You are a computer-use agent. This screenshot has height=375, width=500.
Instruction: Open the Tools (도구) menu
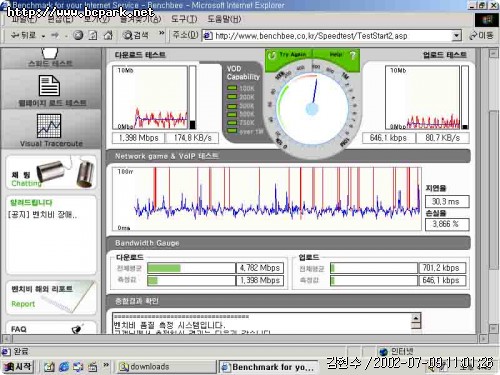click(x=184, y=19)
